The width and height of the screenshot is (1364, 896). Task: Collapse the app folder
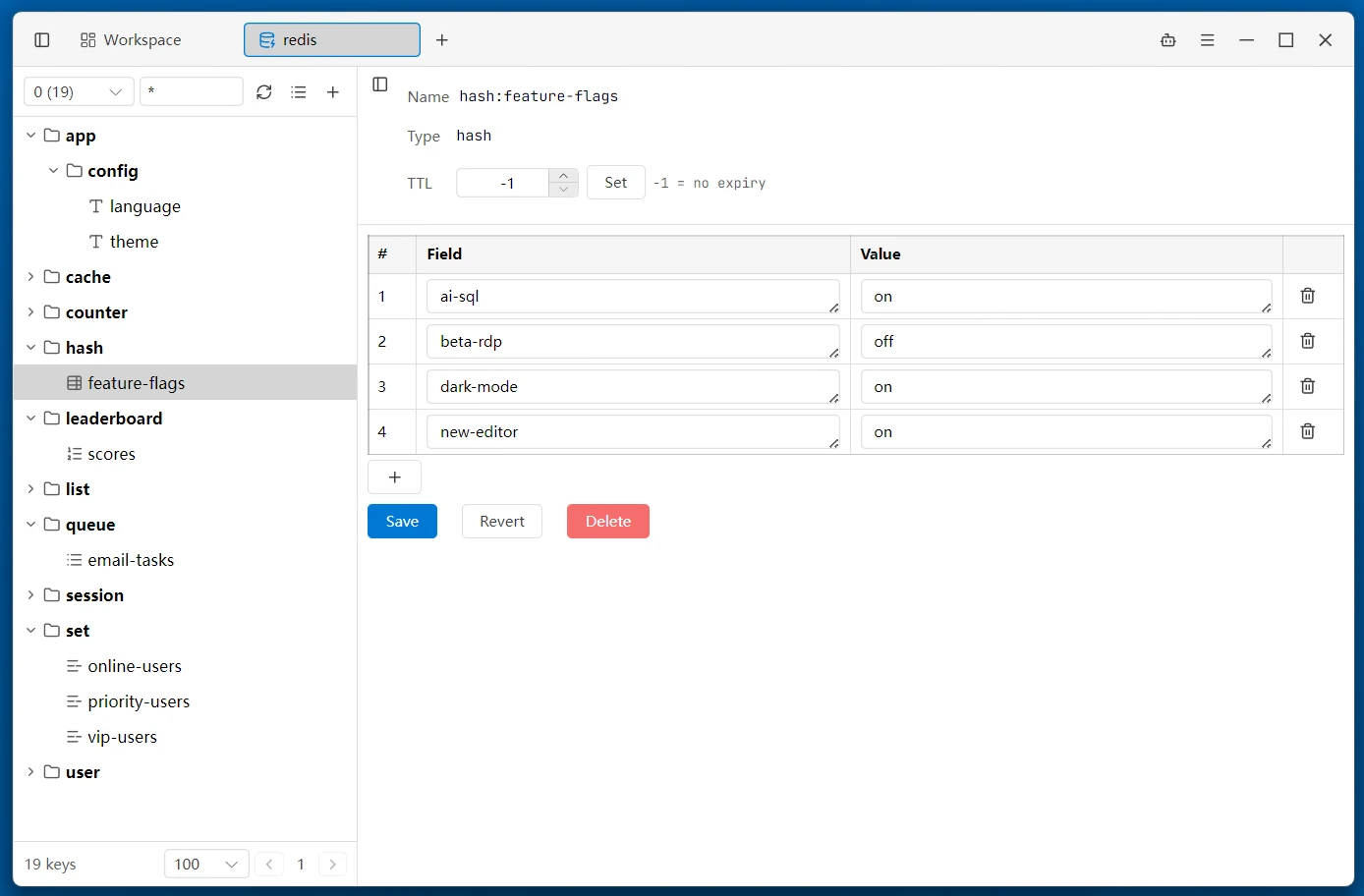pos(30,136)
